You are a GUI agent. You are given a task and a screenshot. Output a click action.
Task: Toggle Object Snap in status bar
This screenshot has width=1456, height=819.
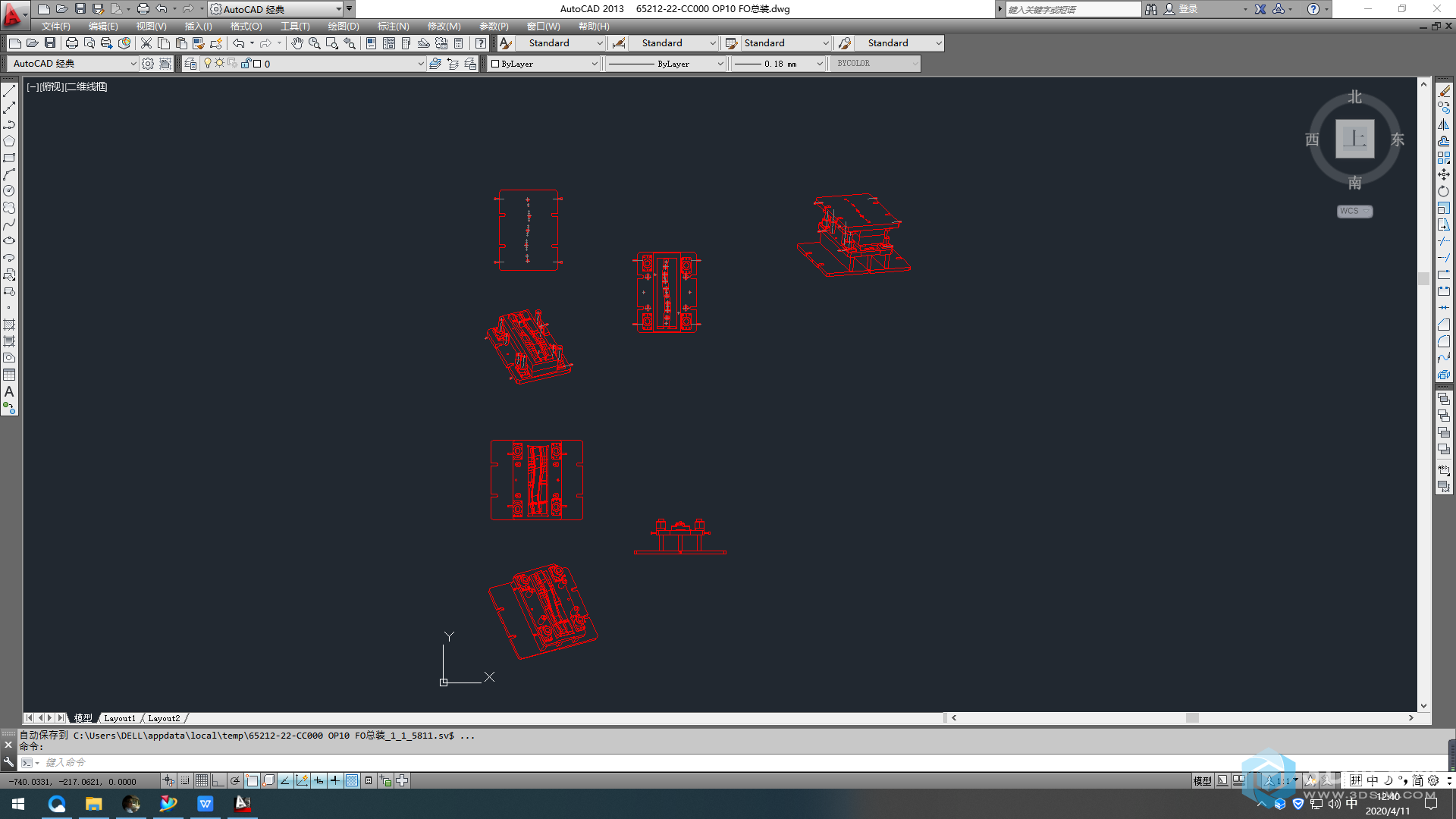tap(252, 780)
